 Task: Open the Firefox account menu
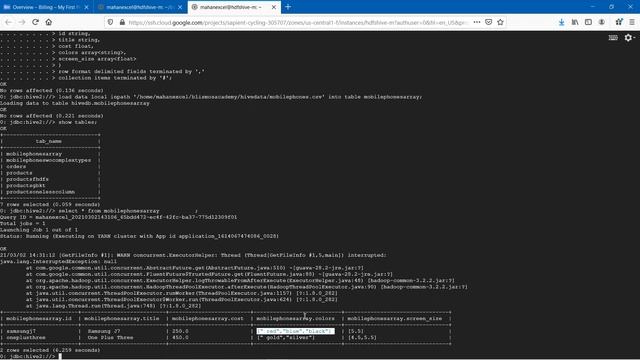[602, 22]
